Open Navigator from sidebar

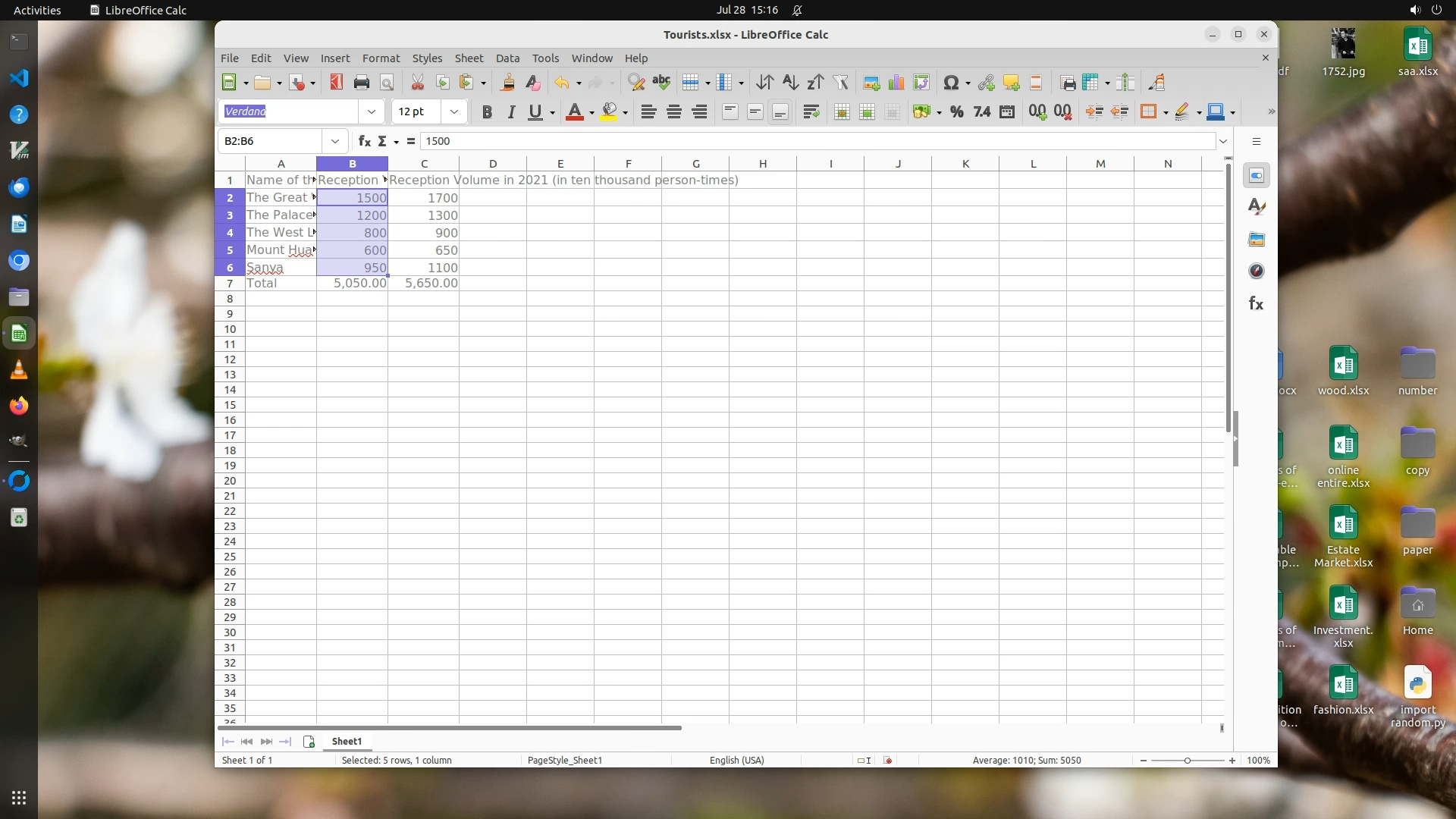[1256, 271]
